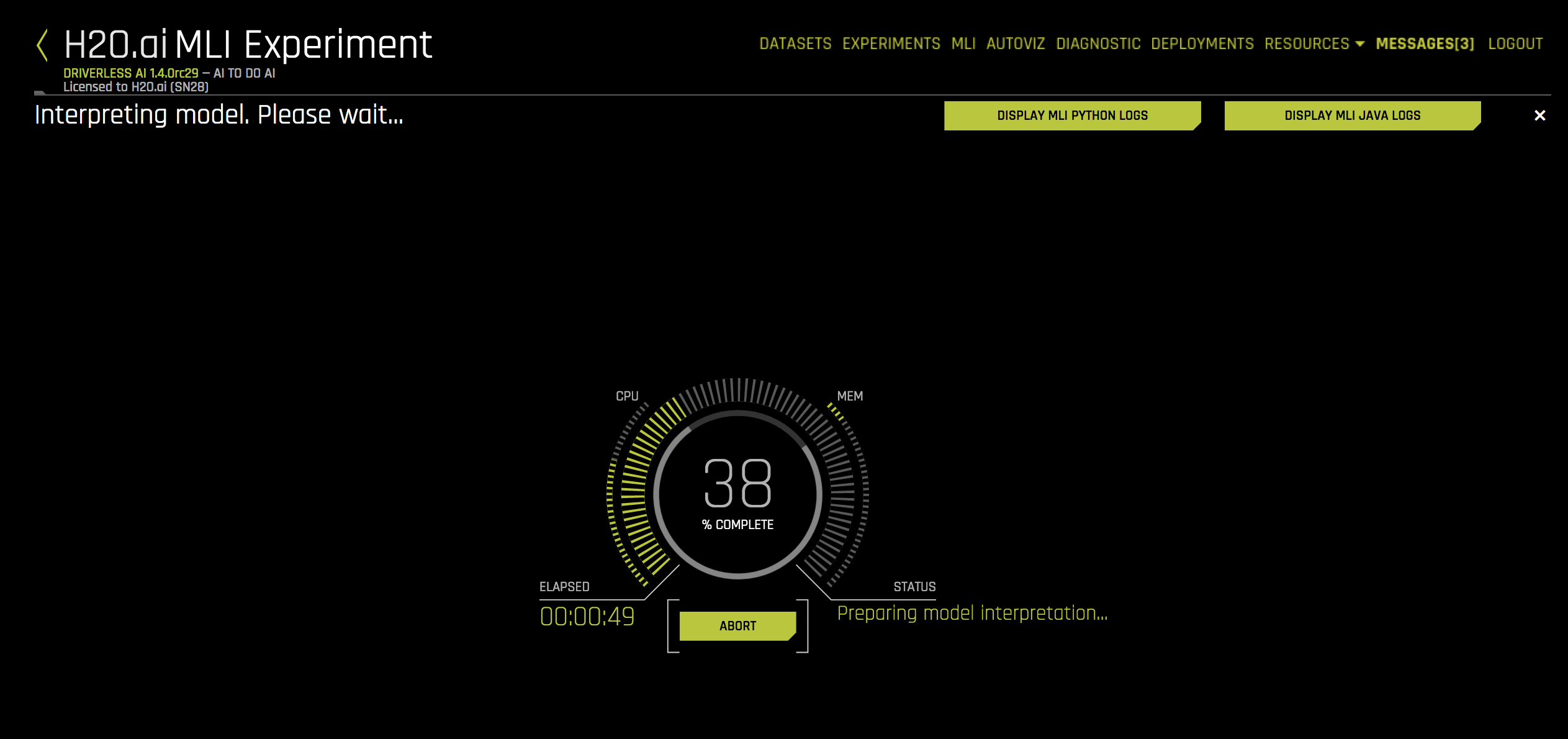
Task: Click the back arrow navigation icon
Action: coord(39,45)
